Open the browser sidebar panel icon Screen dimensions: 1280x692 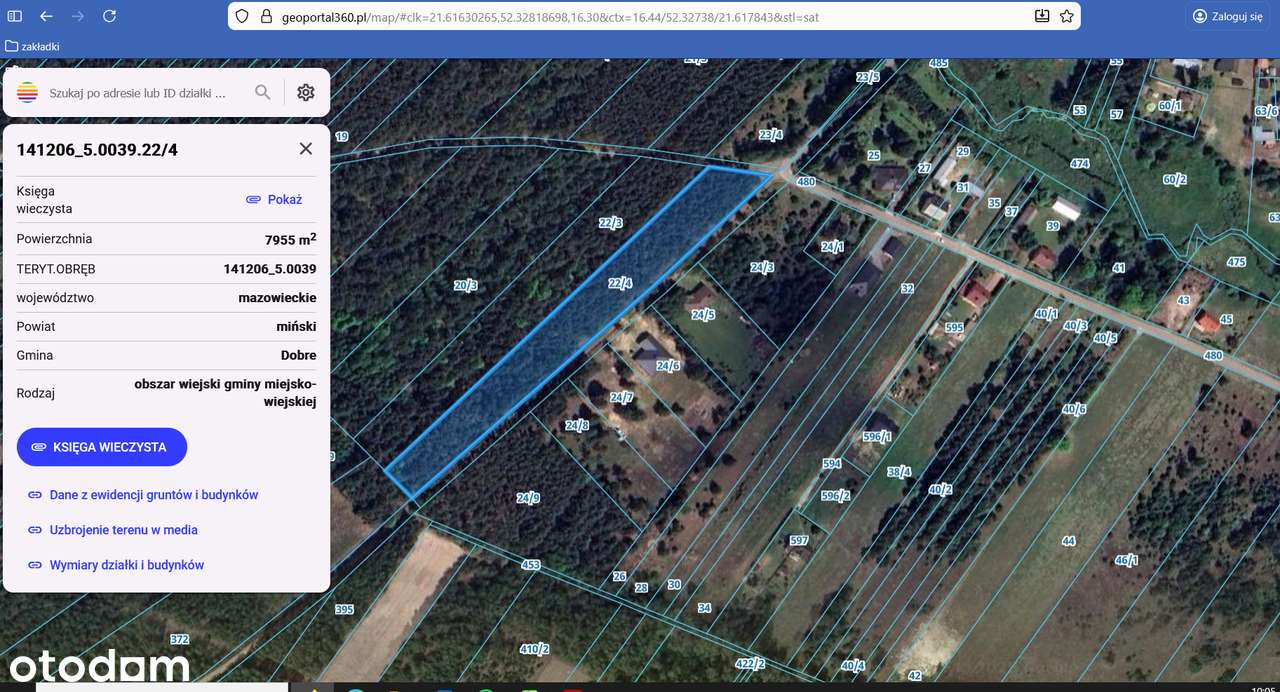click(15, 16)
